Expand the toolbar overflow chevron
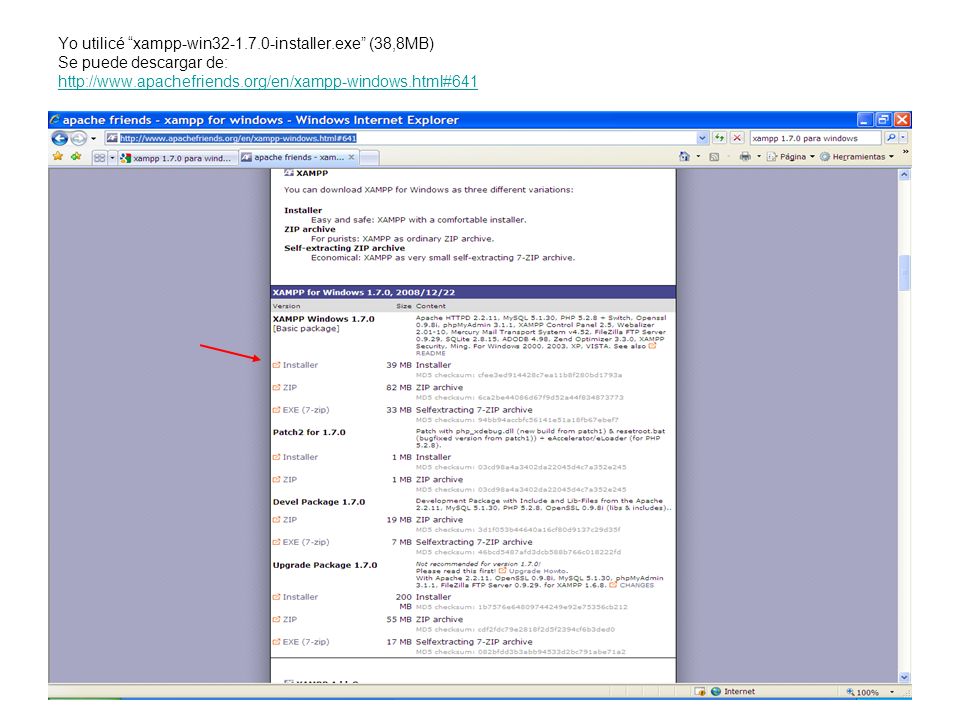Screen dimensions: 960x720 point(905,152)
